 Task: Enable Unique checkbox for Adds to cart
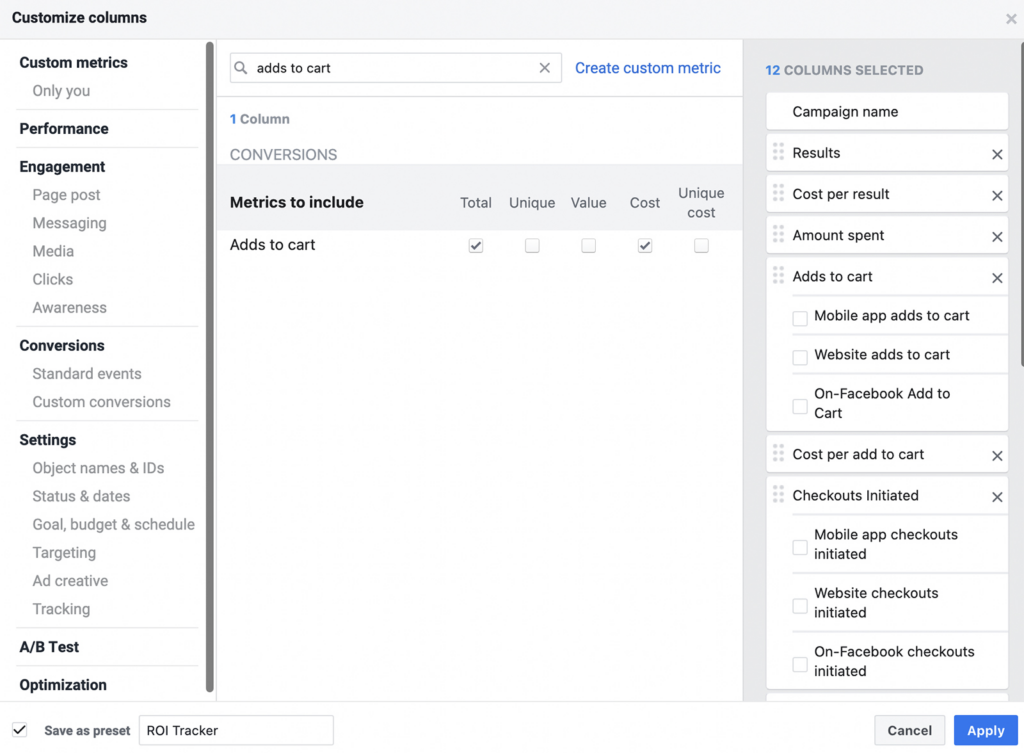(x=532, y=246)
